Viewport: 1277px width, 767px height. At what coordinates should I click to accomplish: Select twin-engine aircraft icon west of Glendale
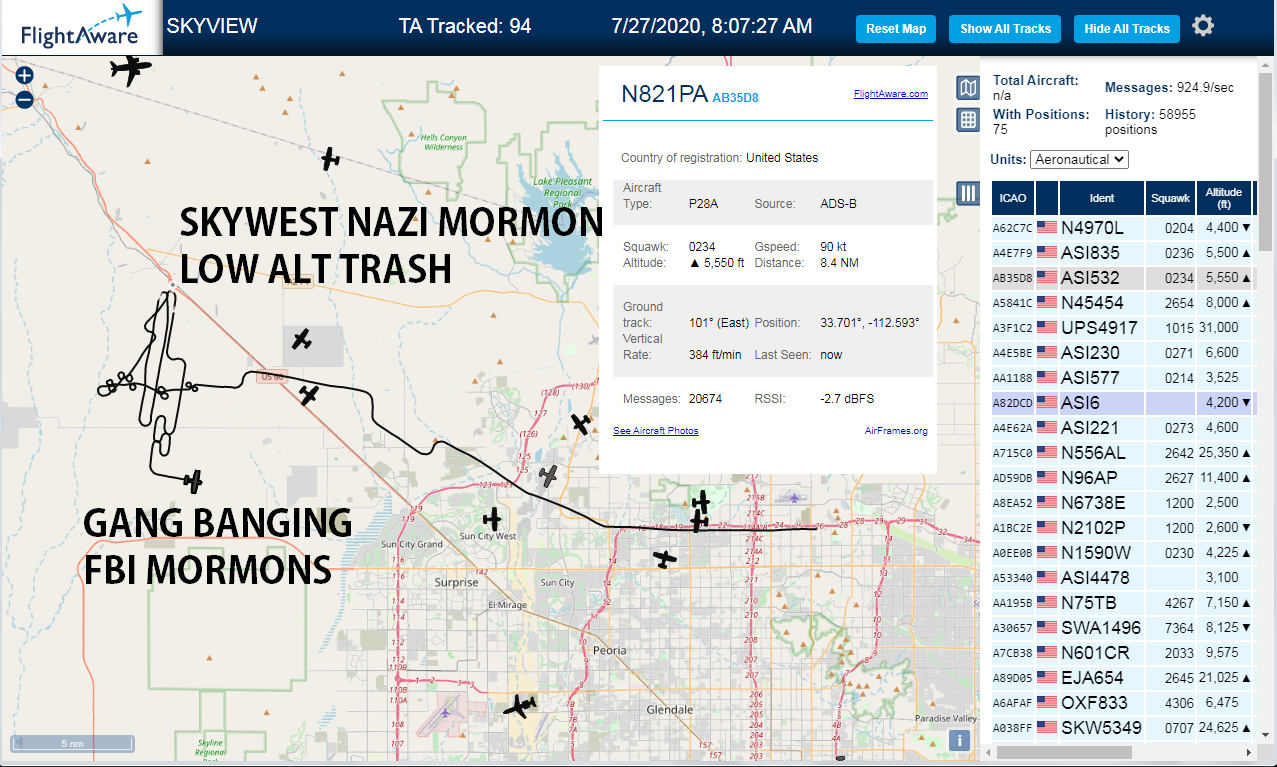pos(520,706)
